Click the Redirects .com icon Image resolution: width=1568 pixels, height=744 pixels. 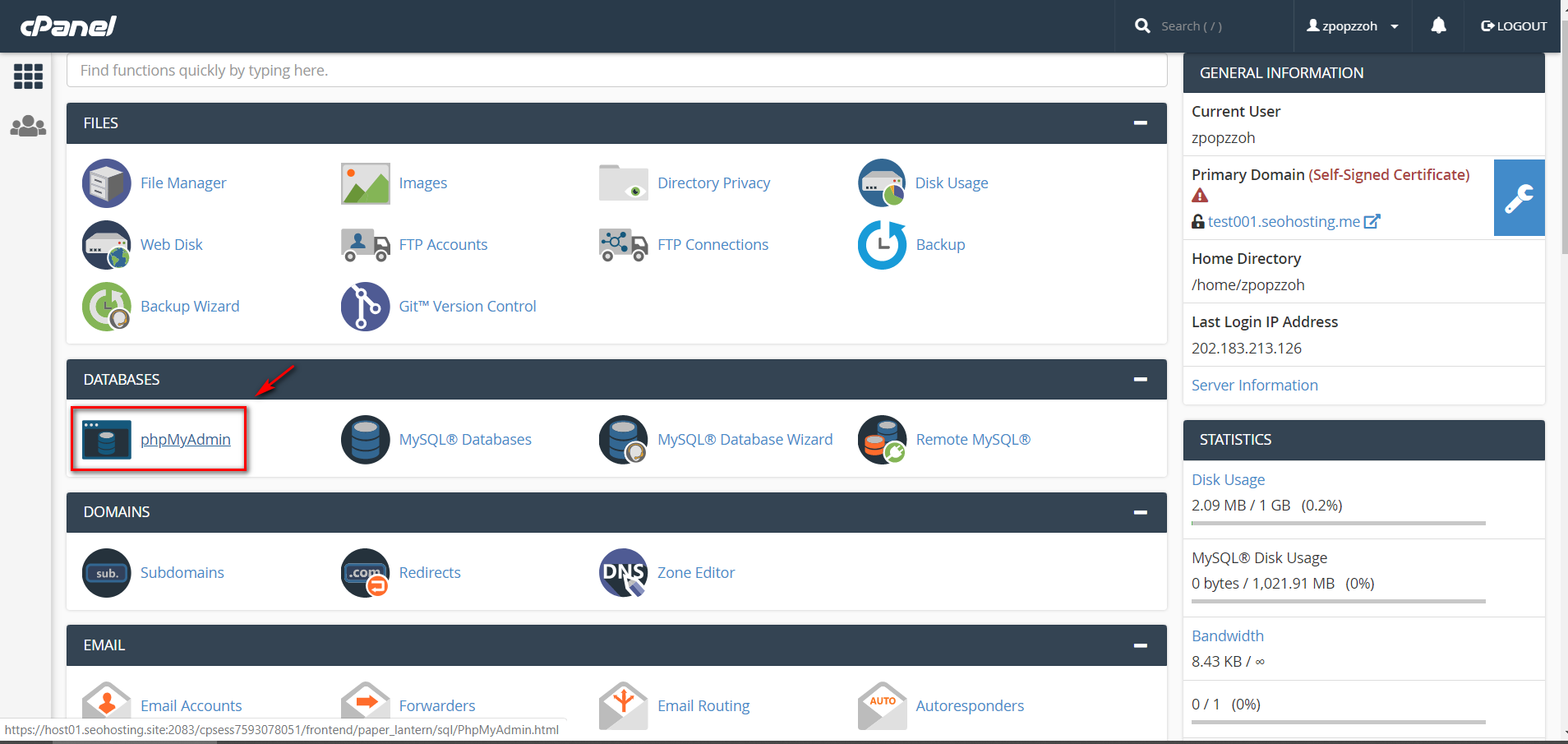366,573
